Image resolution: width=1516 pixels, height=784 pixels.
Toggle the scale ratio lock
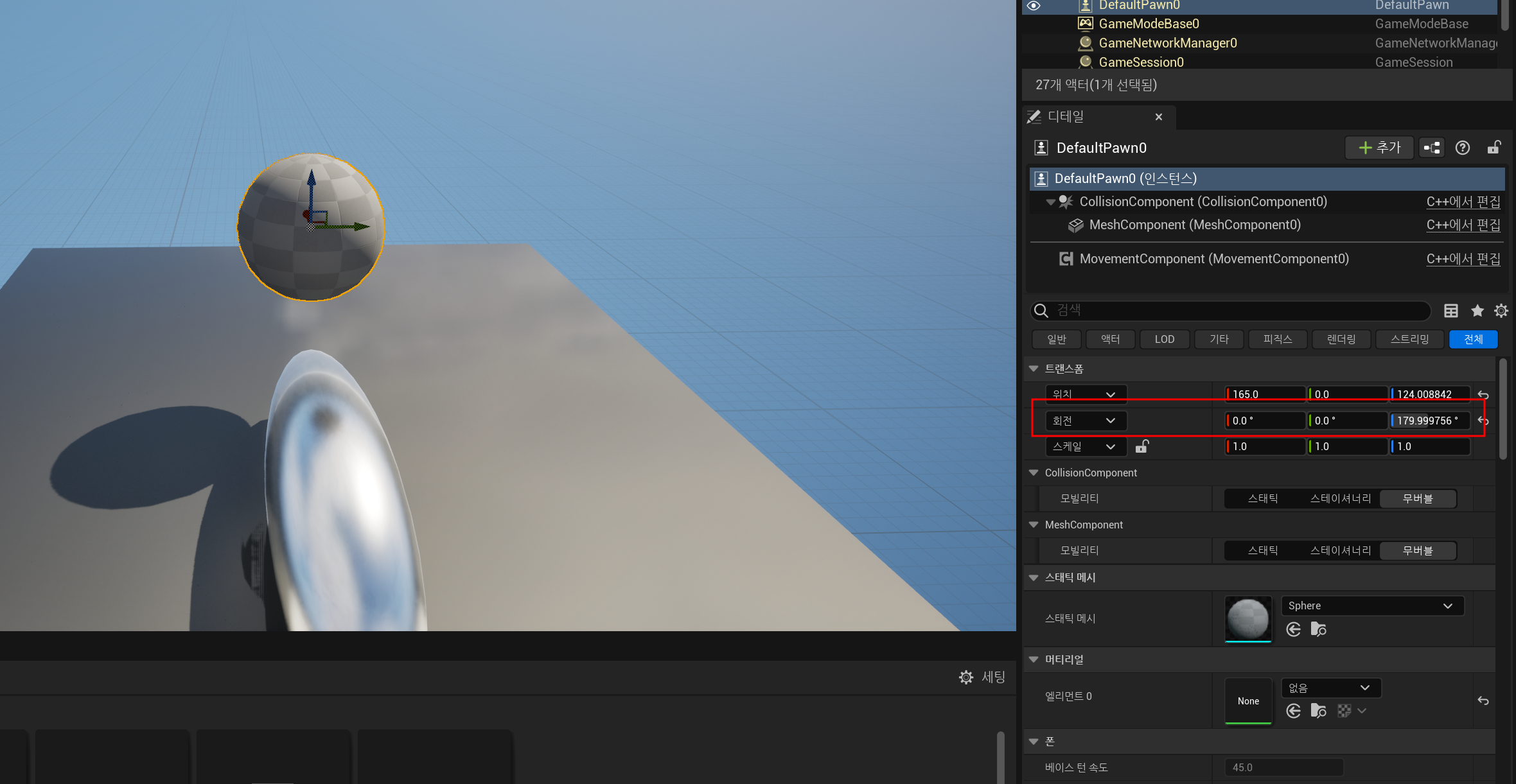click(1141, 446)
